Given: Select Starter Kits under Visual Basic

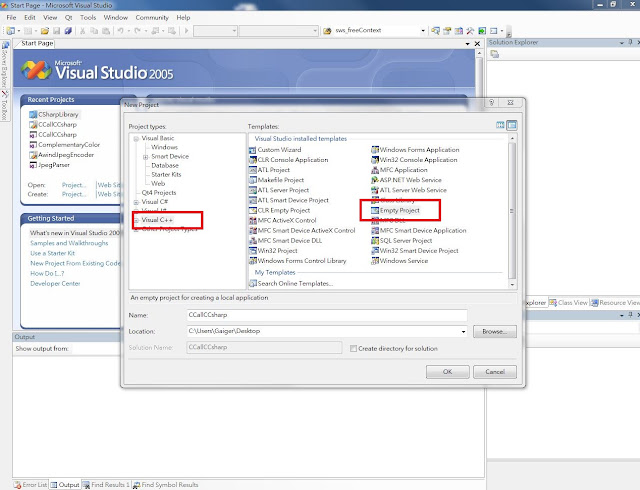Looking at the screenshot, I should (166, 175).
